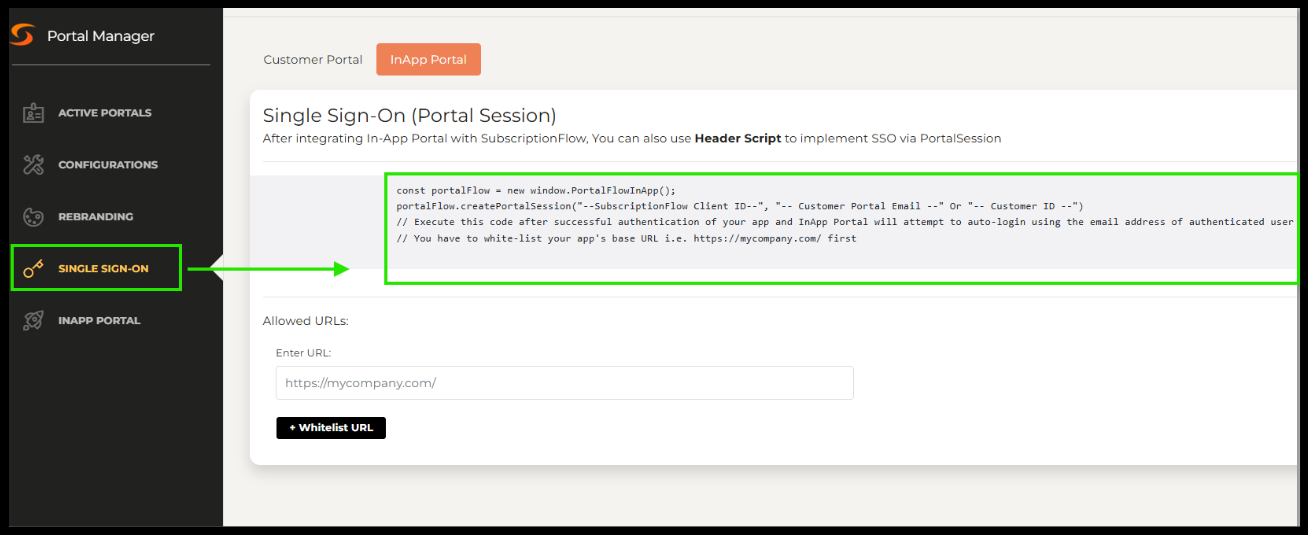Click the const portalFlow code line
This screenshot has width=1308, height=535.
pyautogui.click(x=536, y=190)
